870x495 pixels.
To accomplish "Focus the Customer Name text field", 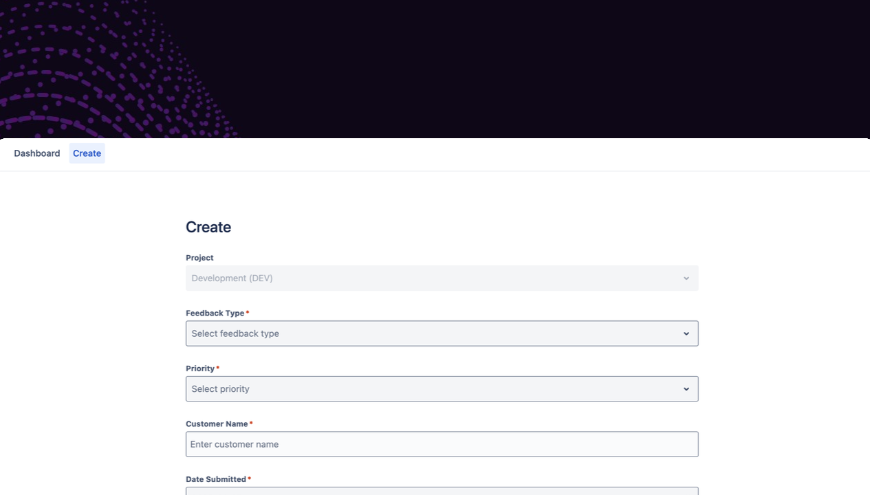I will click(442, 444).
